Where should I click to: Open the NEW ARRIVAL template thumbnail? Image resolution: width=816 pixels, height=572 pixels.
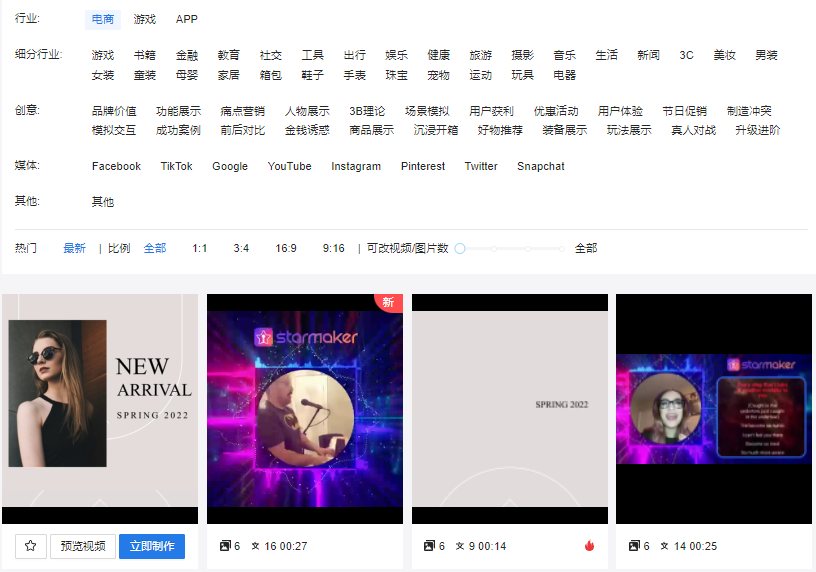coord(100,409)
